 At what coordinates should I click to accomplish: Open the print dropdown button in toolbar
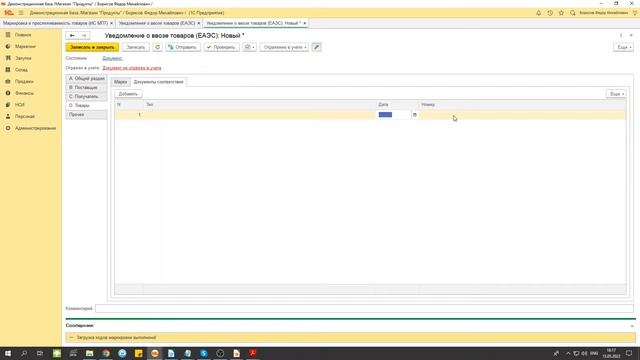coord(249,47)
